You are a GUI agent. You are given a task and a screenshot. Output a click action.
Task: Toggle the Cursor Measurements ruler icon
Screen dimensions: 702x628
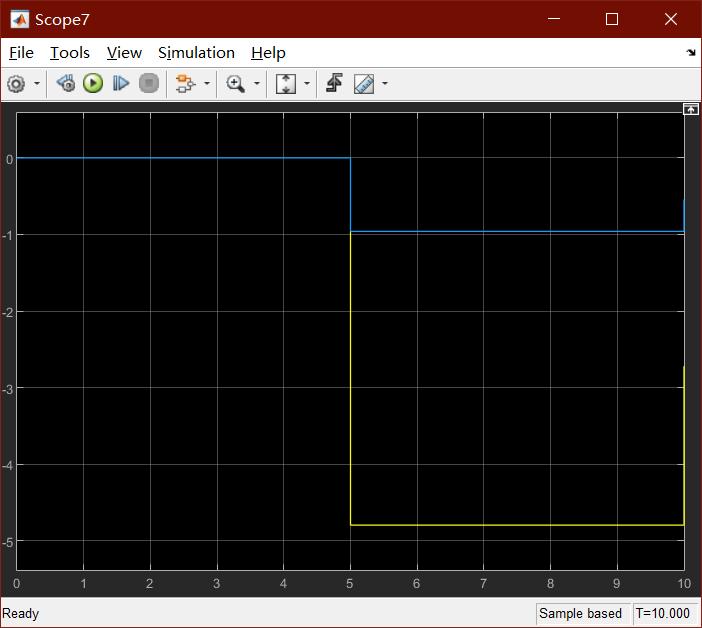tap(364, 84)
